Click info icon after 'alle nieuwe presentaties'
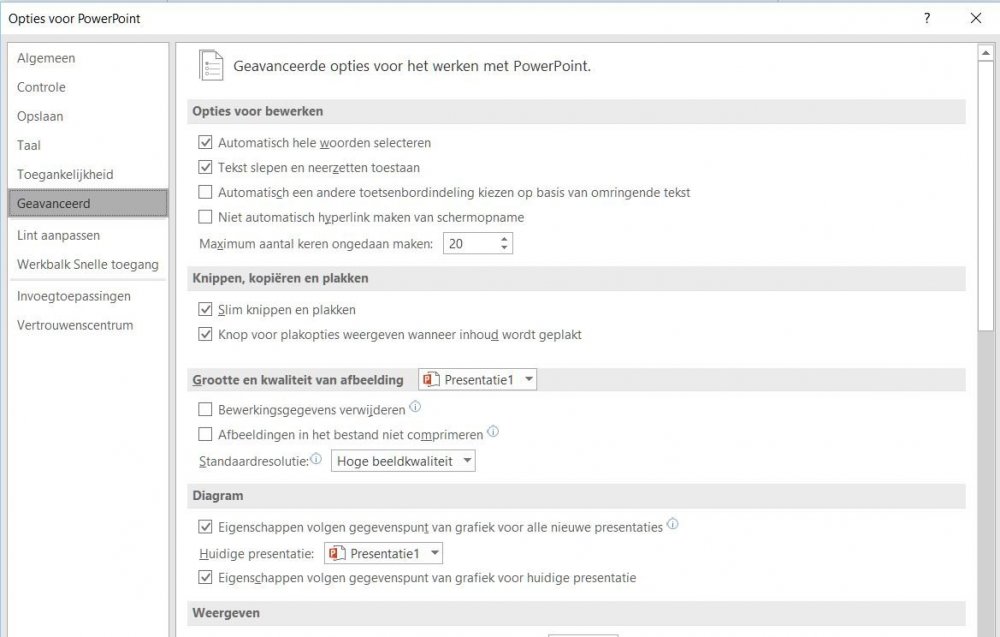The width and height of the screenshot is (1000, 637). click(x=672, y=524)
